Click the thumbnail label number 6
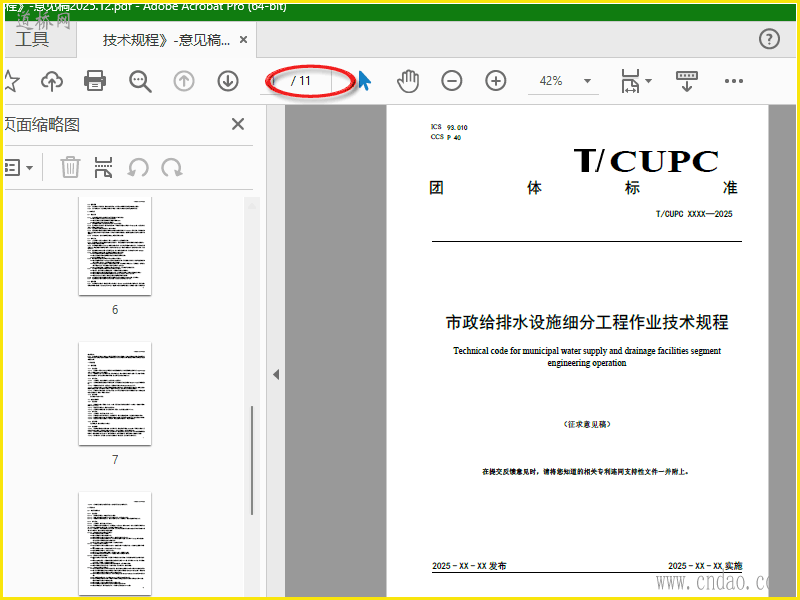Image resolution: width=800 pixels, height=600 pixels. [115, 310]
